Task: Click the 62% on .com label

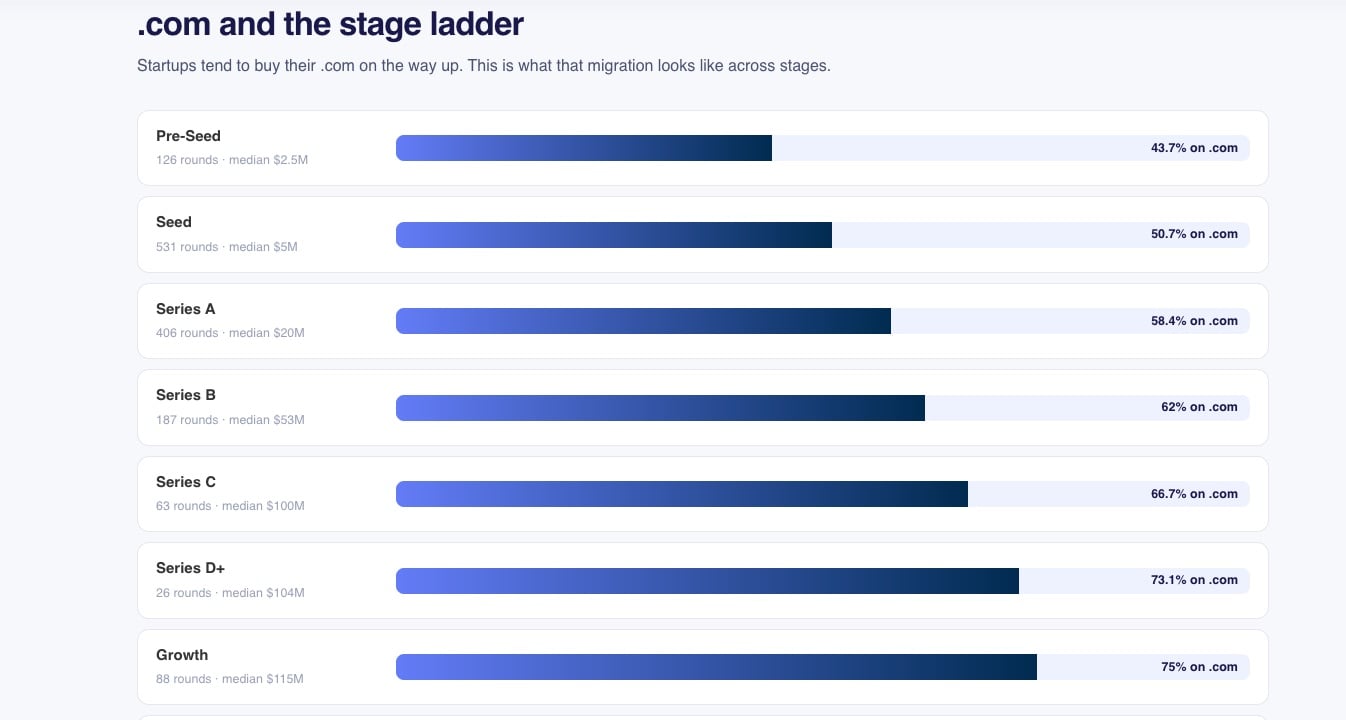Action: tap(1199, 407)
